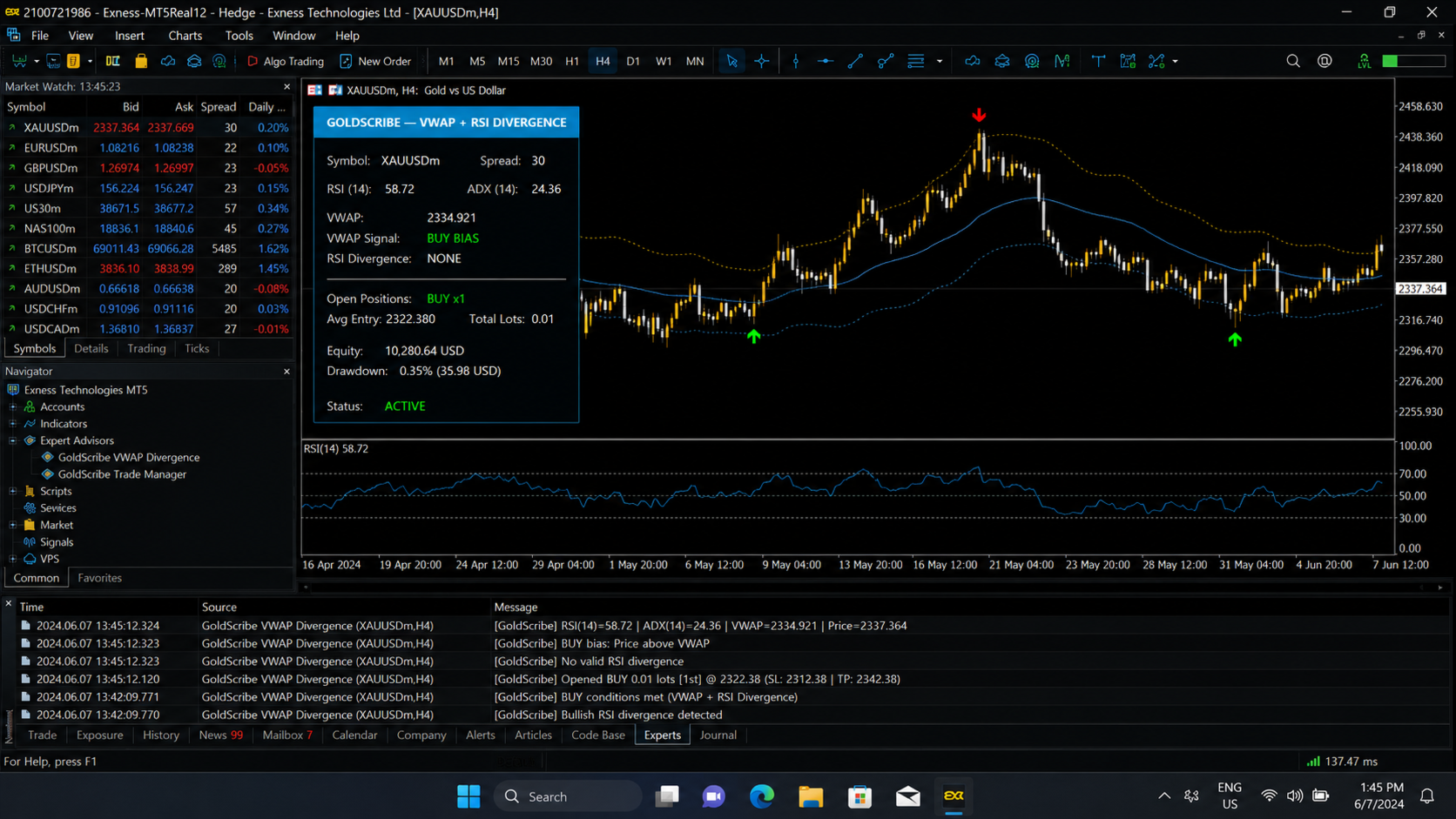Image resolution: width=1456 pixels, height=819 pixels.
Task: Select the three-point polyline drawing tool
Action: point(886,61)
